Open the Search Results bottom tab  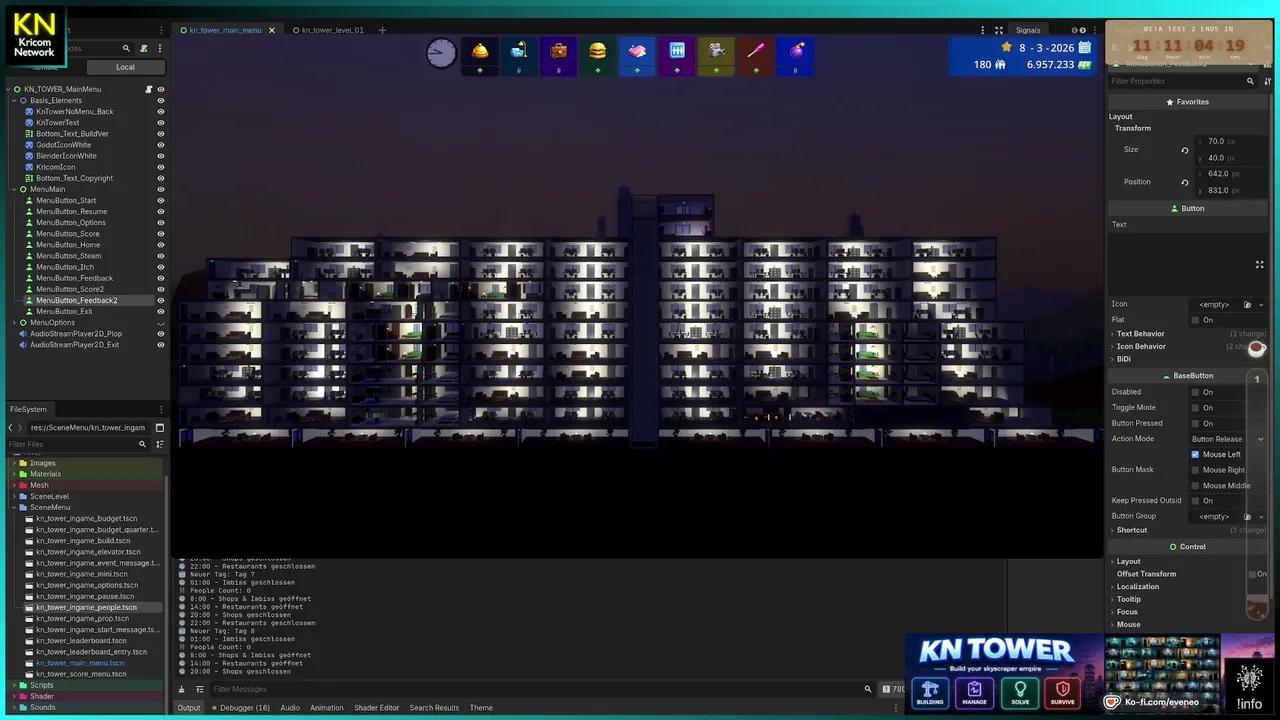pyautogui.click(x=434, y=708)
